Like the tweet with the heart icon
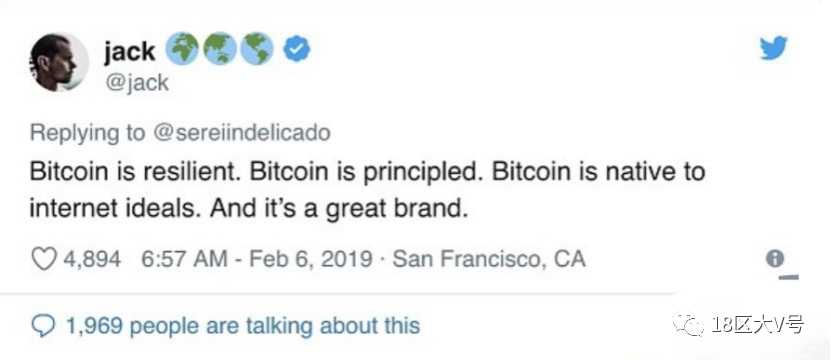831x360 pixels. (44, 259)
